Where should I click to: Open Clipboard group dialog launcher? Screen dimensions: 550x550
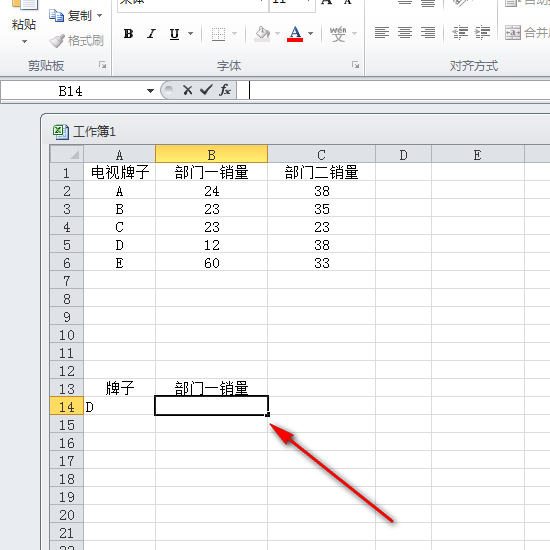pos(102,65)
